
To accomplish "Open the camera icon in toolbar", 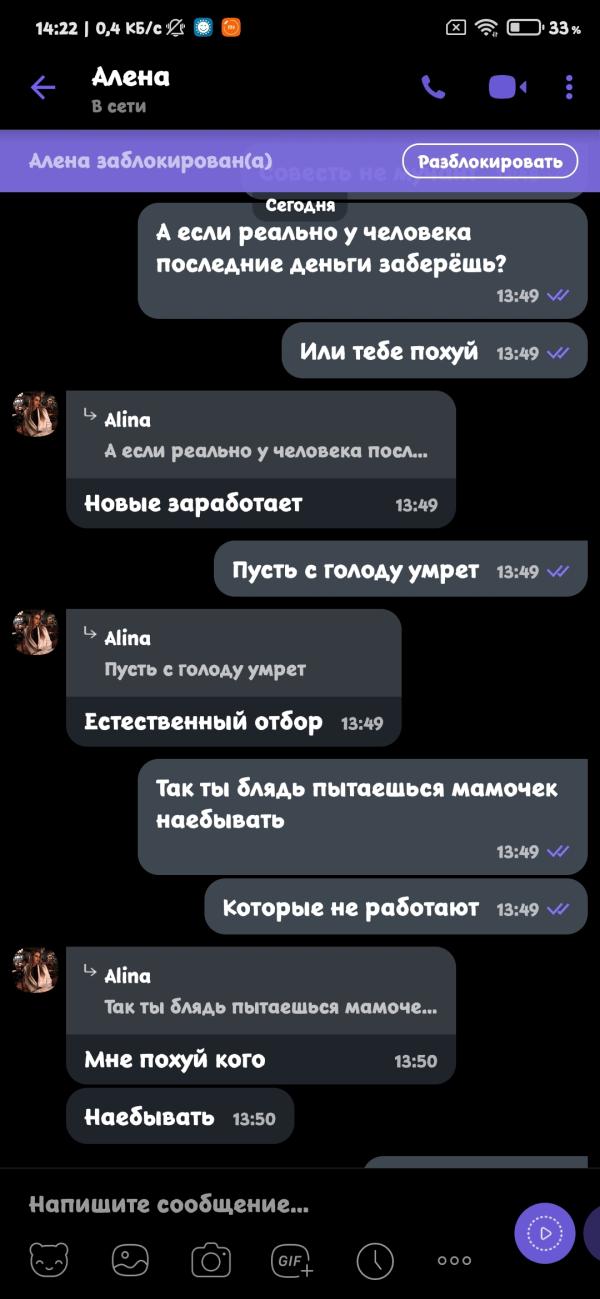I will coord(211,1260).
